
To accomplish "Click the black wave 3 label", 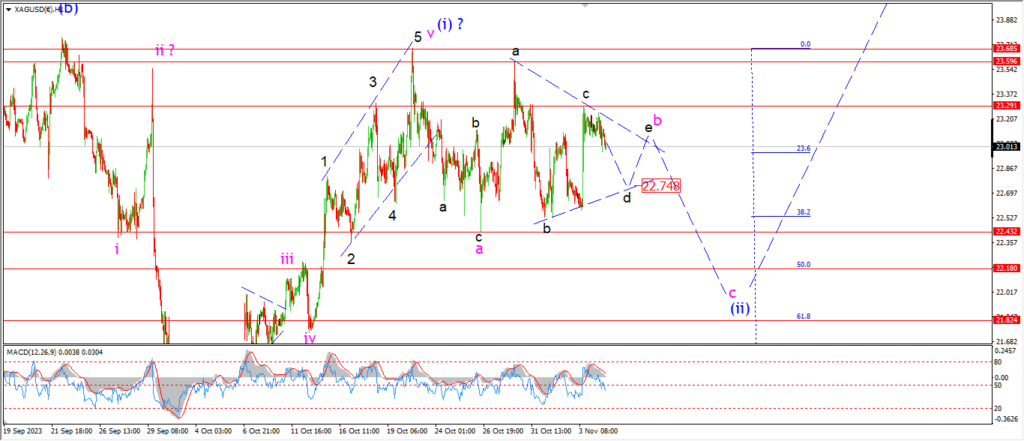I will click(x=373, y=82).
